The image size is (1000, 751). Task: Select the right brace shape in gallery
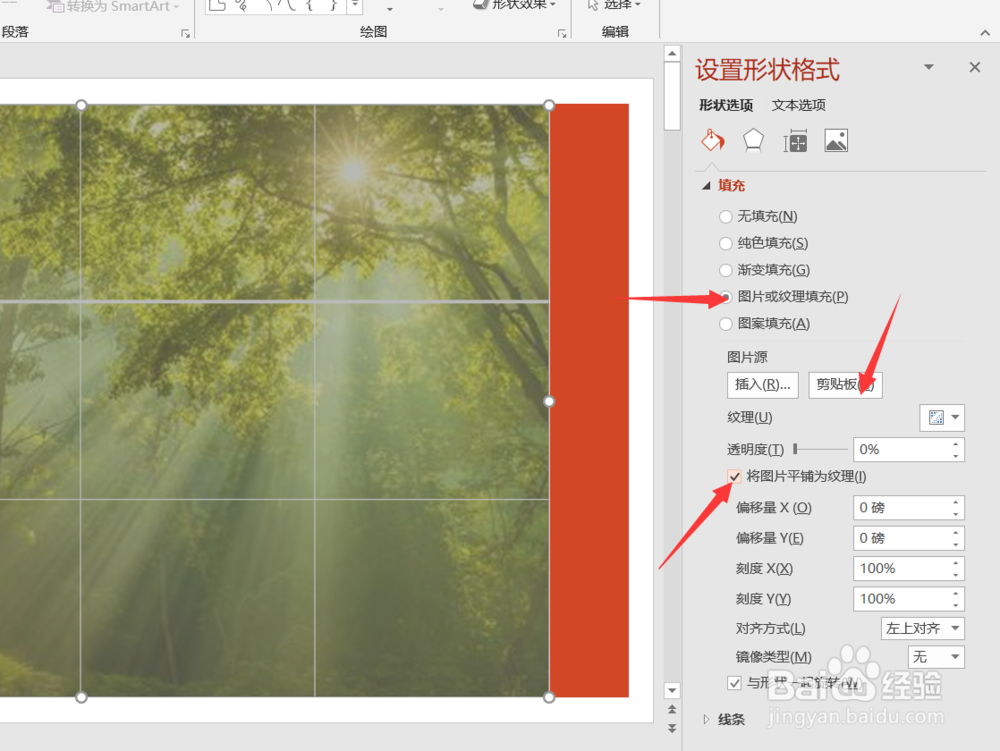pyautogui.click(x=334, y=5)
